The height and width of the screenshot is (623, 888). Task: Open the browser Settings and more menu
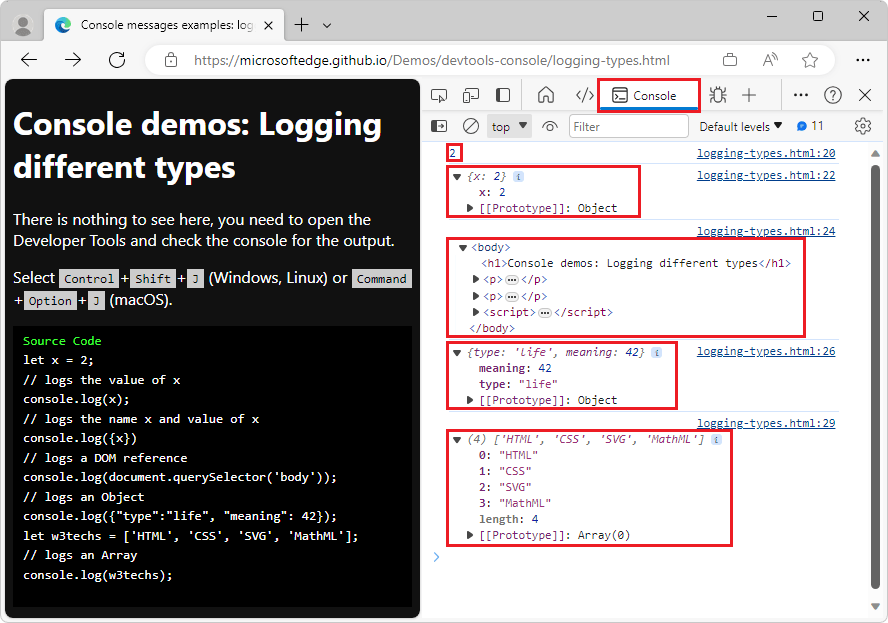coord(863,60)
